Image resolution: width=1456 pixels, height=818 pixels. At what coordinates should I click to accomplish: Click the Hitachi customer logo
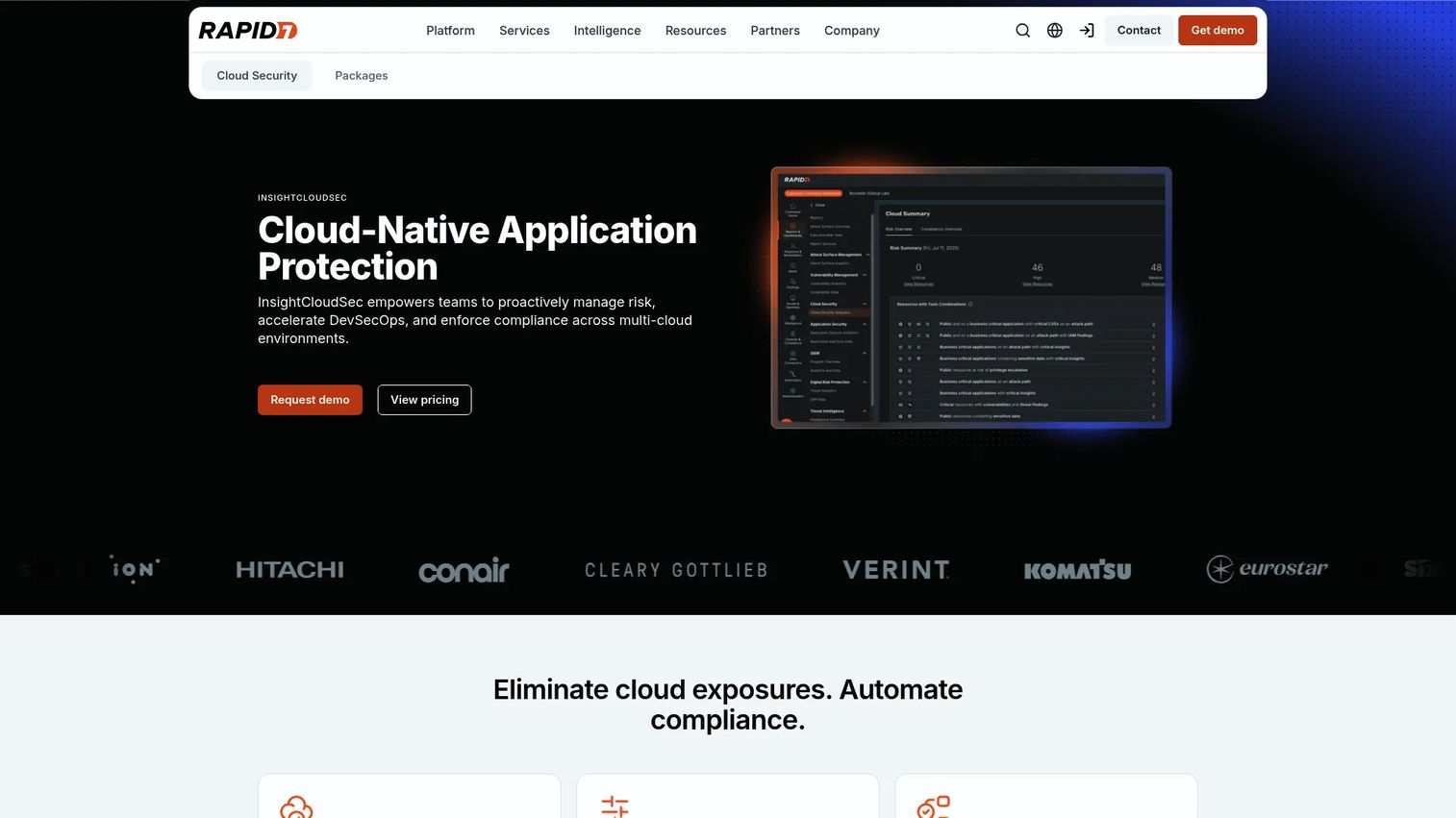coord(289,570)
